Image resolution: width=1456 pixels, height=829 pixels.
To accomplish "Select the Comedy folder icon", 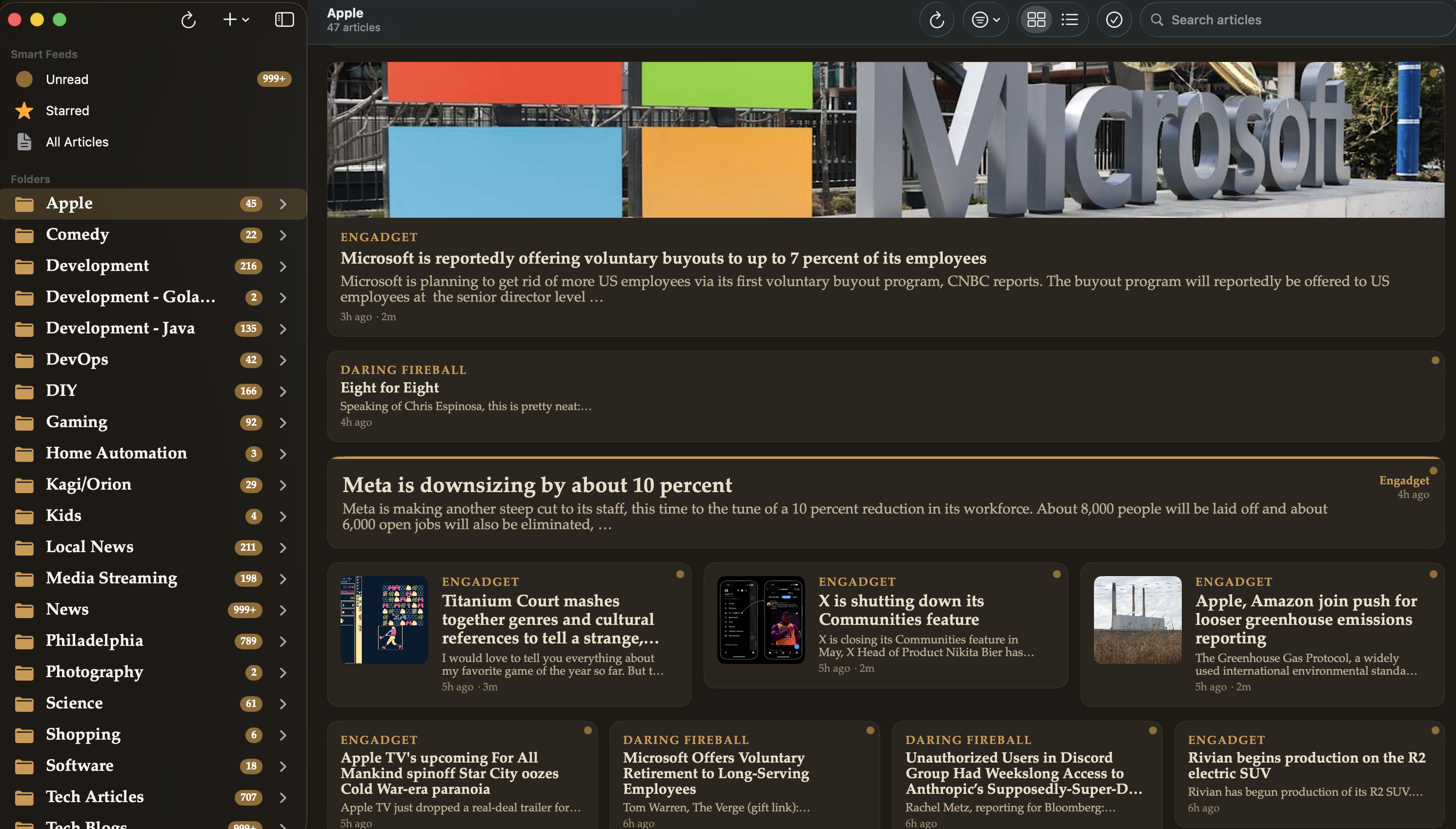I will (24, 235).
